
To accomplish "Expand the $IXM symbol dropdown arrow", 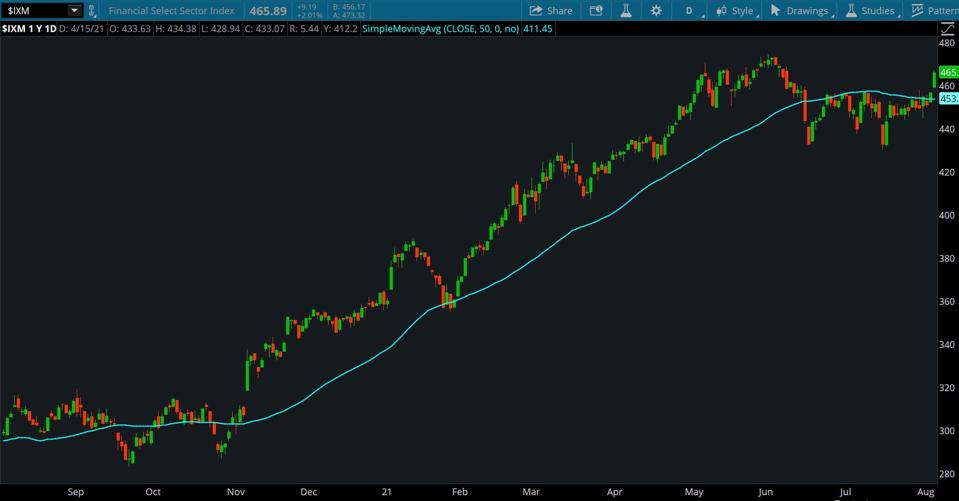I will [x=74, y=11].
